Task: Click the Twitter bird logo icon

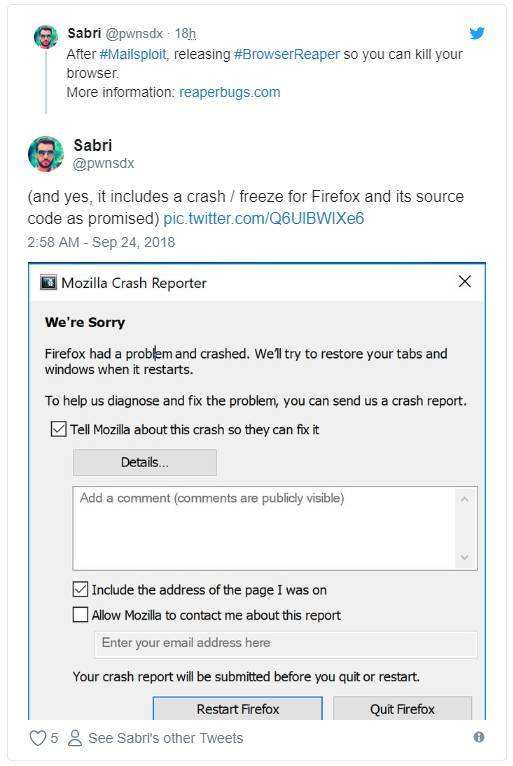Action: 477,33
